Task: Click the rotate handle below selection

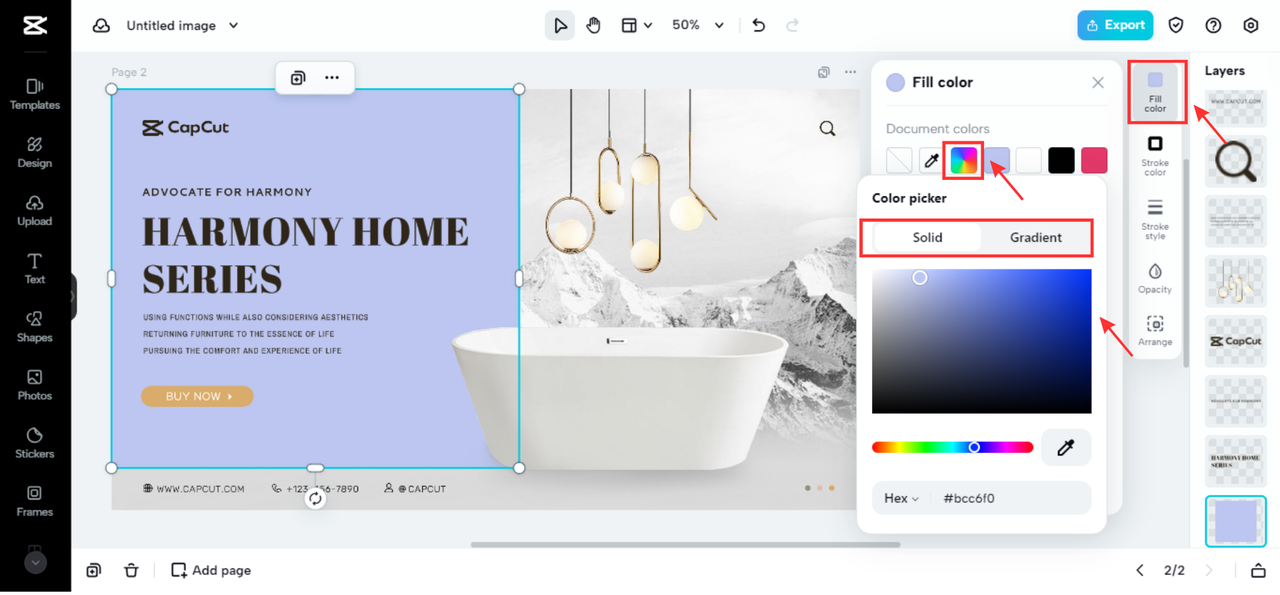Action: [x=315, y=498]
